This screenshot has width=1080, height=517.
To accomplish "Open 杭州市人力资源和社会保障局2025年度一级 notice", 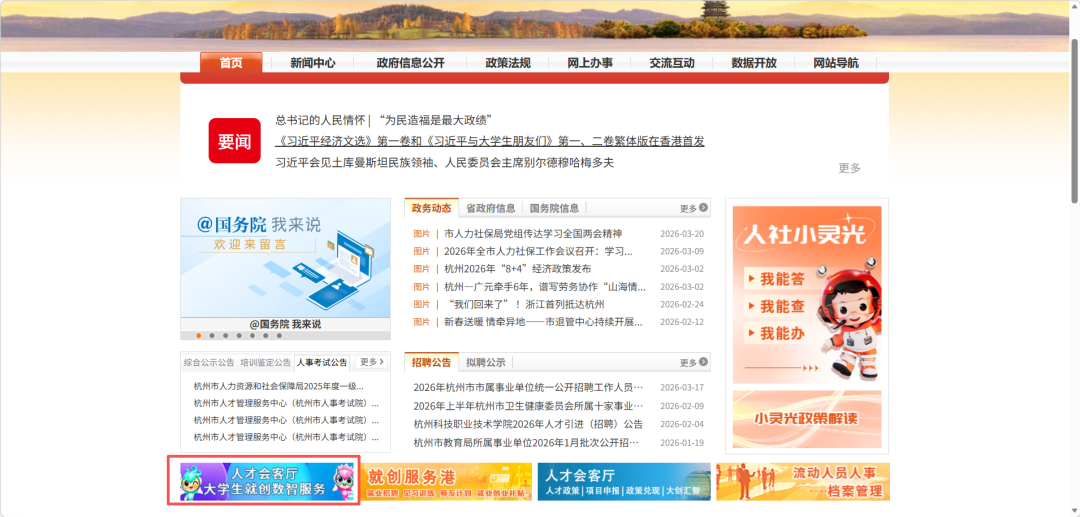I will [x=279, y=386].
